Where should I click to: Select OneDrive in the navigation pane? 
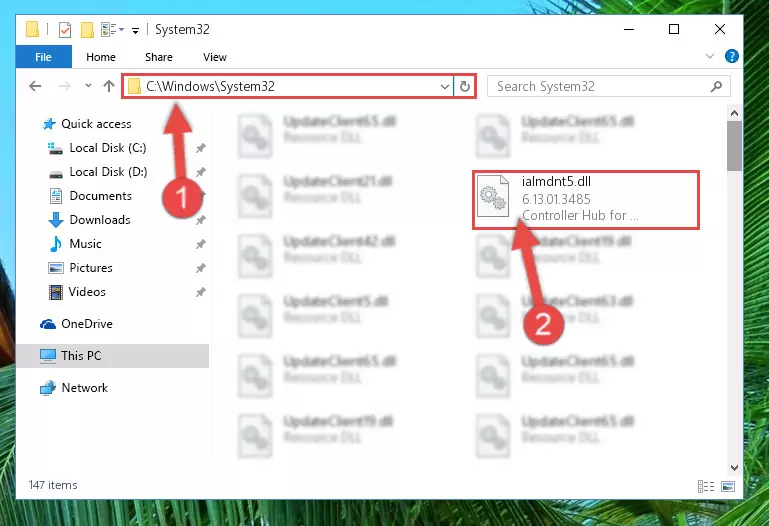[87, 324]
